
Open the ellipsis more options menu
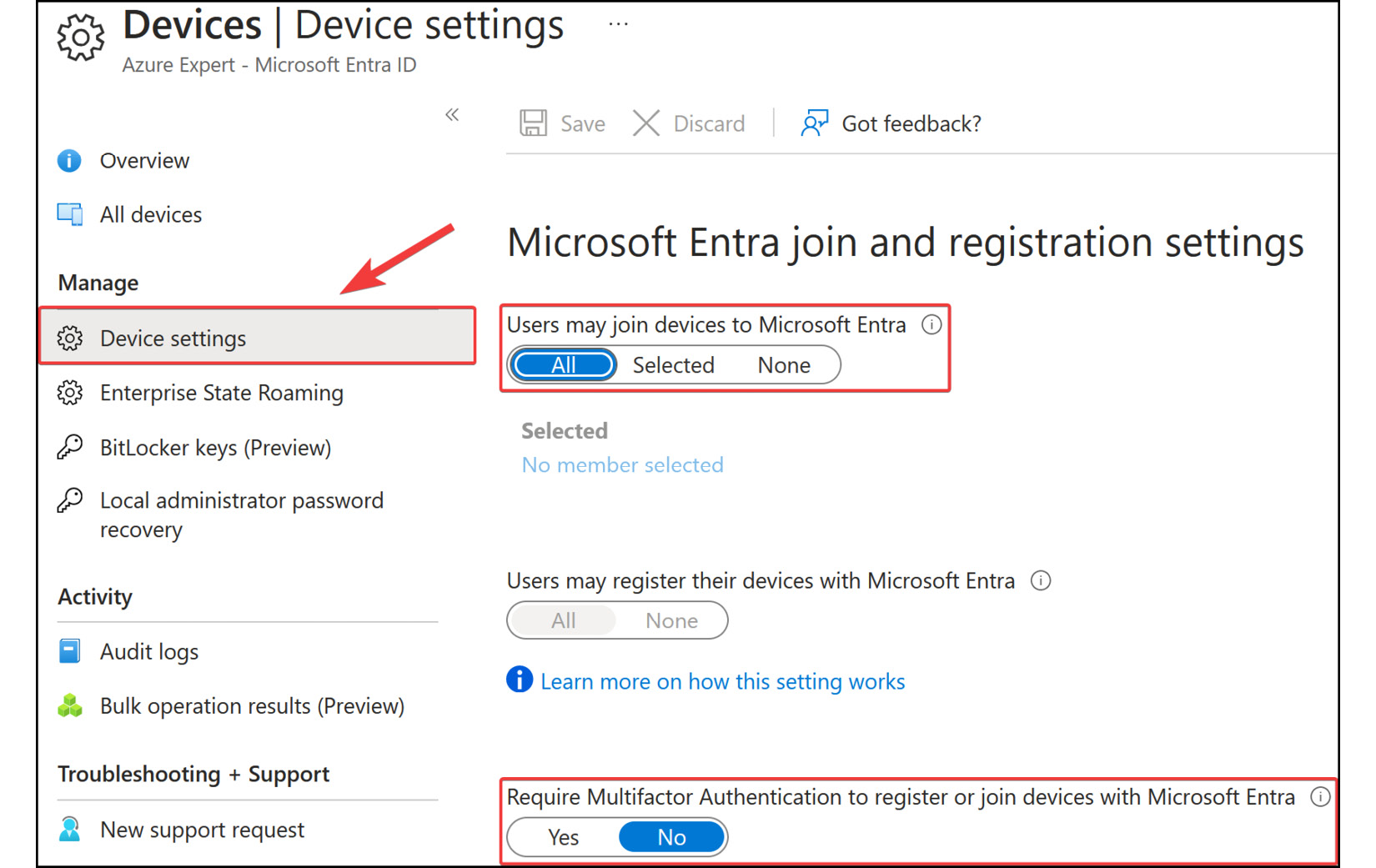[x=618, y=24]
